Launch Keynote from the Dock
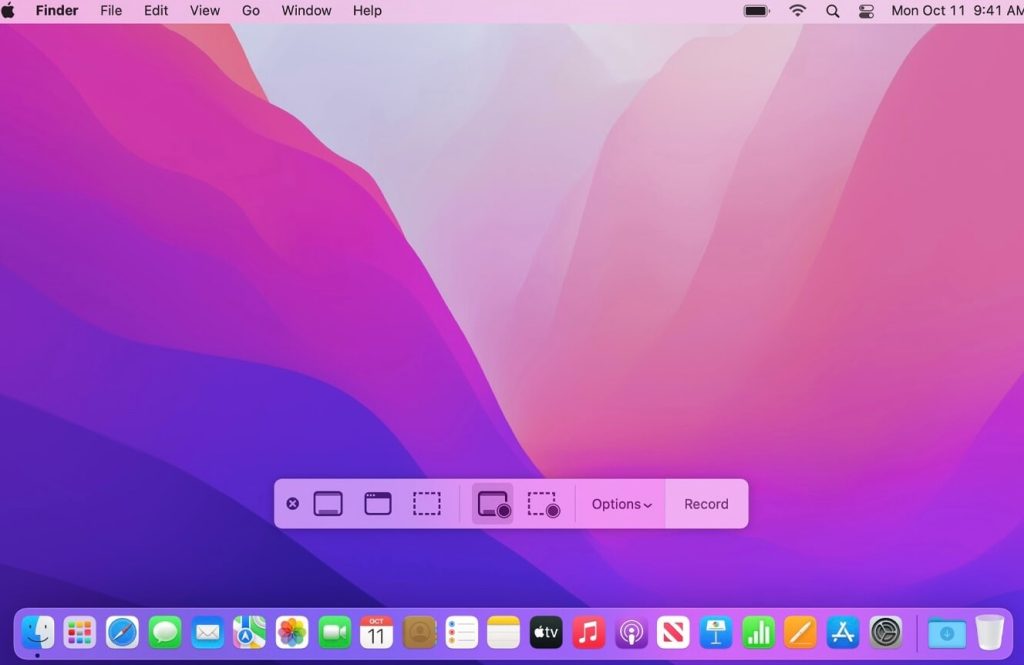This screenshot has height=665, width=1024. point(716,632)
